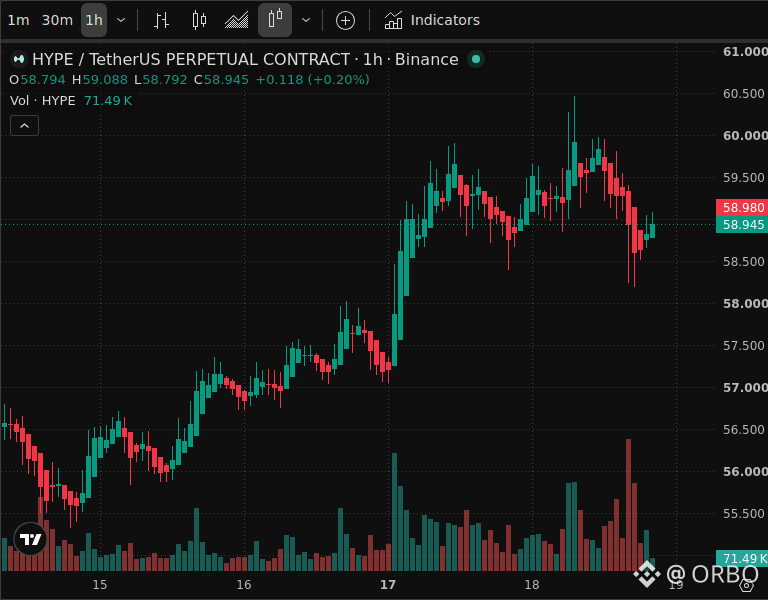Open the timeframe dropdown arrow
The height and width of the screenshot is (600, 768).
121,20
